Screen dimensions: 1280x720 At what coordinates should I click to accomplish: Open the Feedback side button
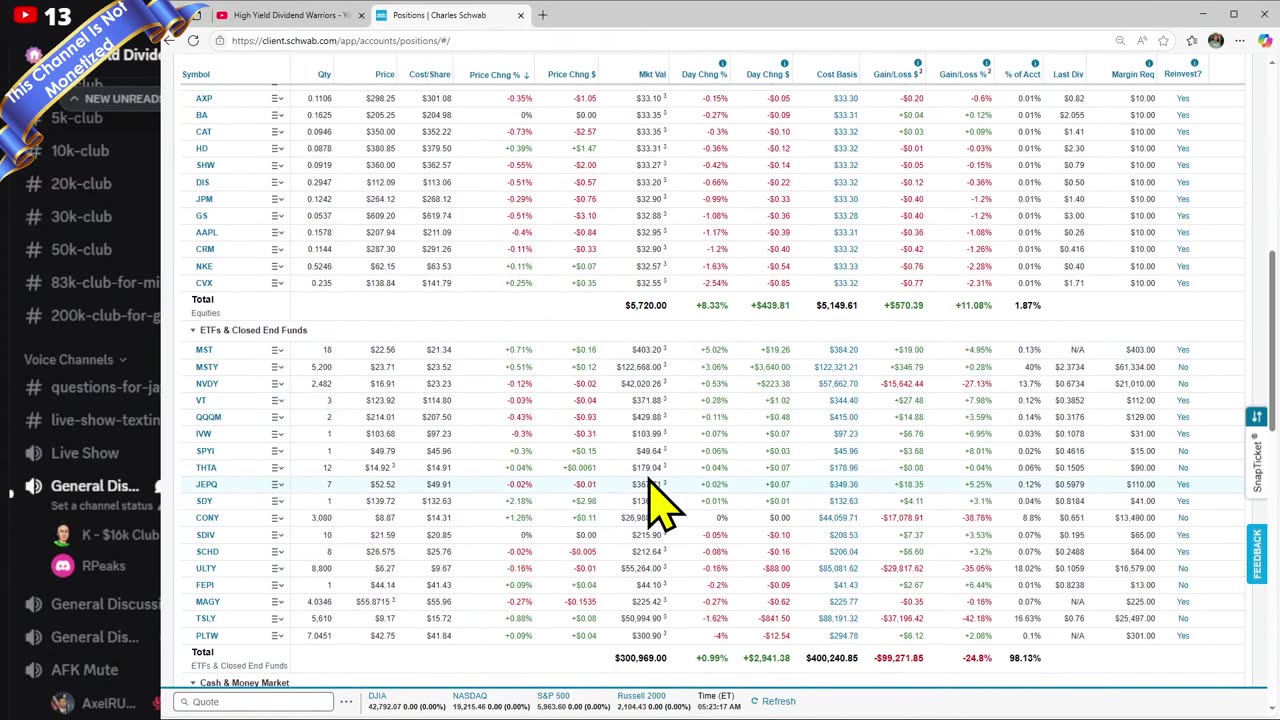pyautogui.click(x=1257, y=554)
